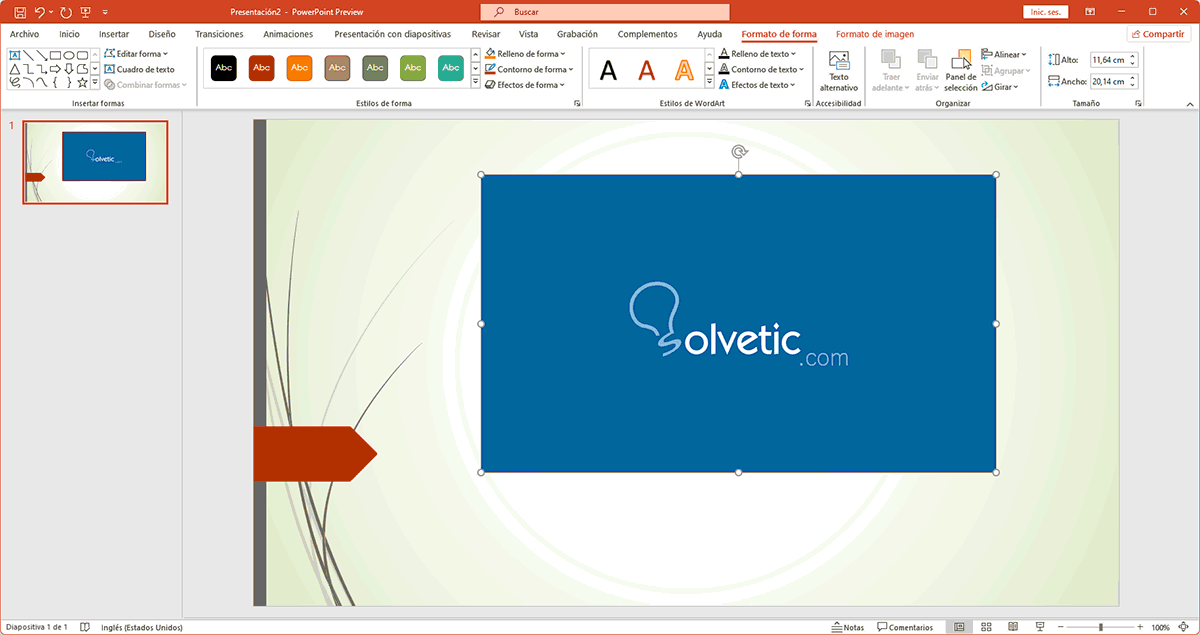Select the arrow shape in Insertar formas gallery
1200x635 pixels.
pyautogui.click(x=56, y=68)
